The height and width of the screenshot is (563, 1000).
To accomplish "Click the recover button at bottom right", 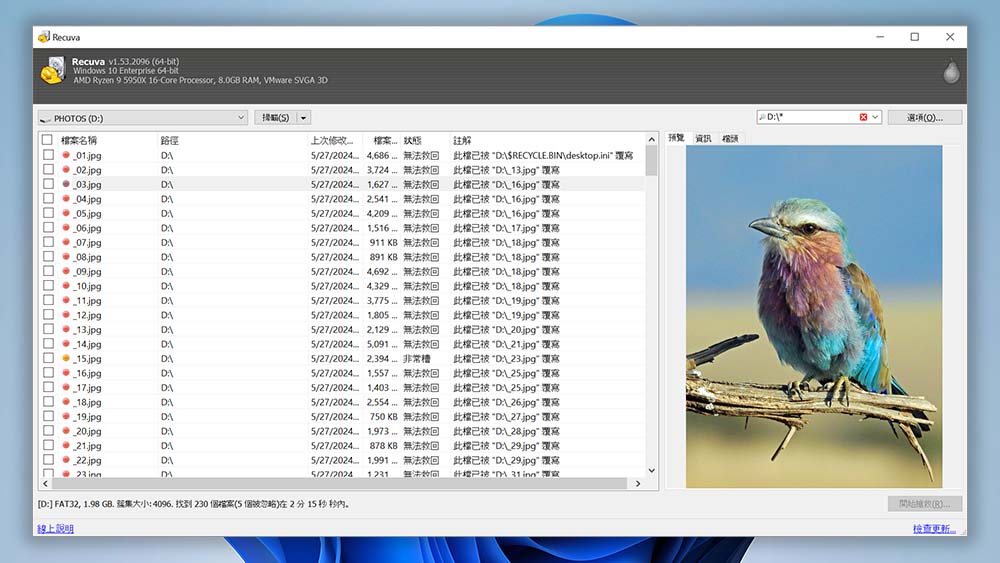I will 925,504.
